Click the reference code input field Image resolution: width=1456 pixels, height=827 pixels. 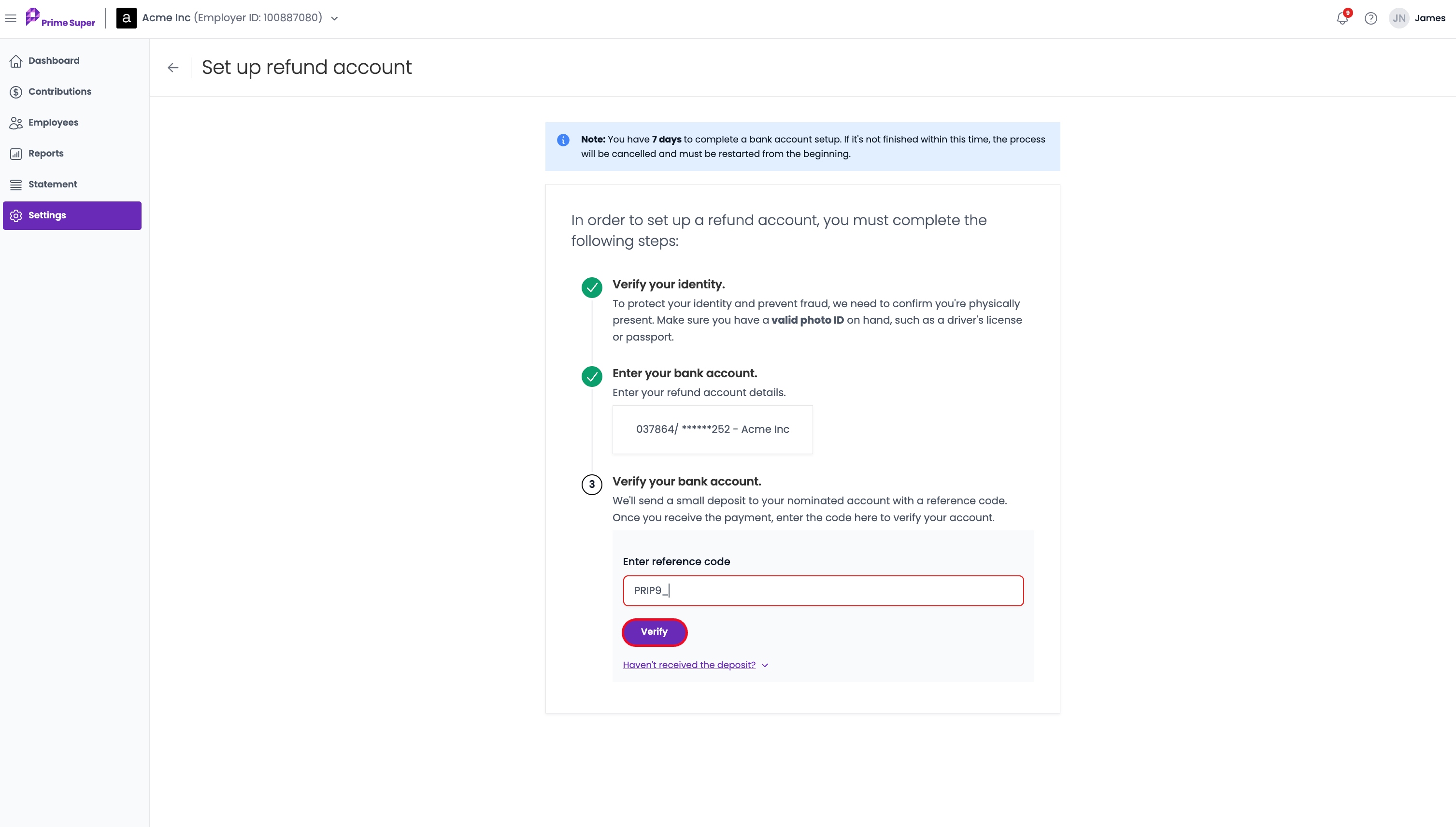[x=823, y=591]
